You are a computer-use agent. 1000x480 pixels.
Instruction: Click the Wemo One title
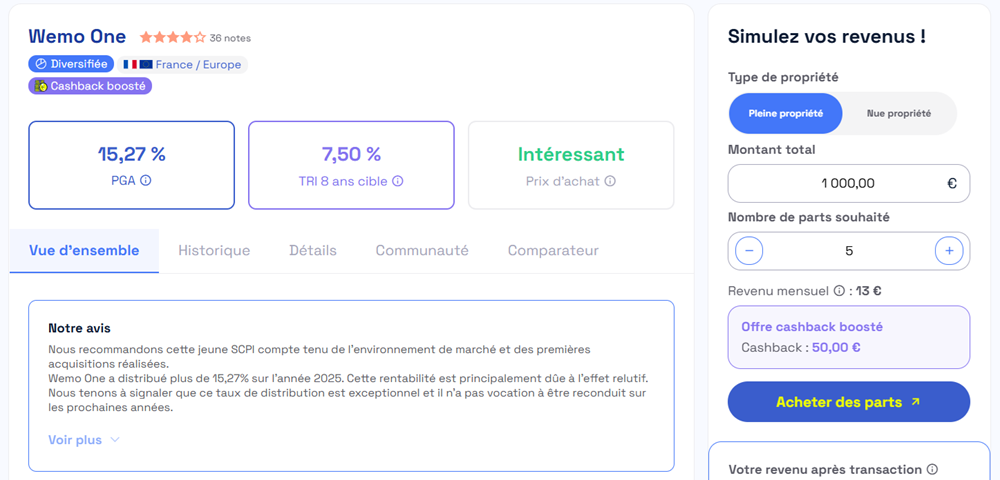pos(77,36)
